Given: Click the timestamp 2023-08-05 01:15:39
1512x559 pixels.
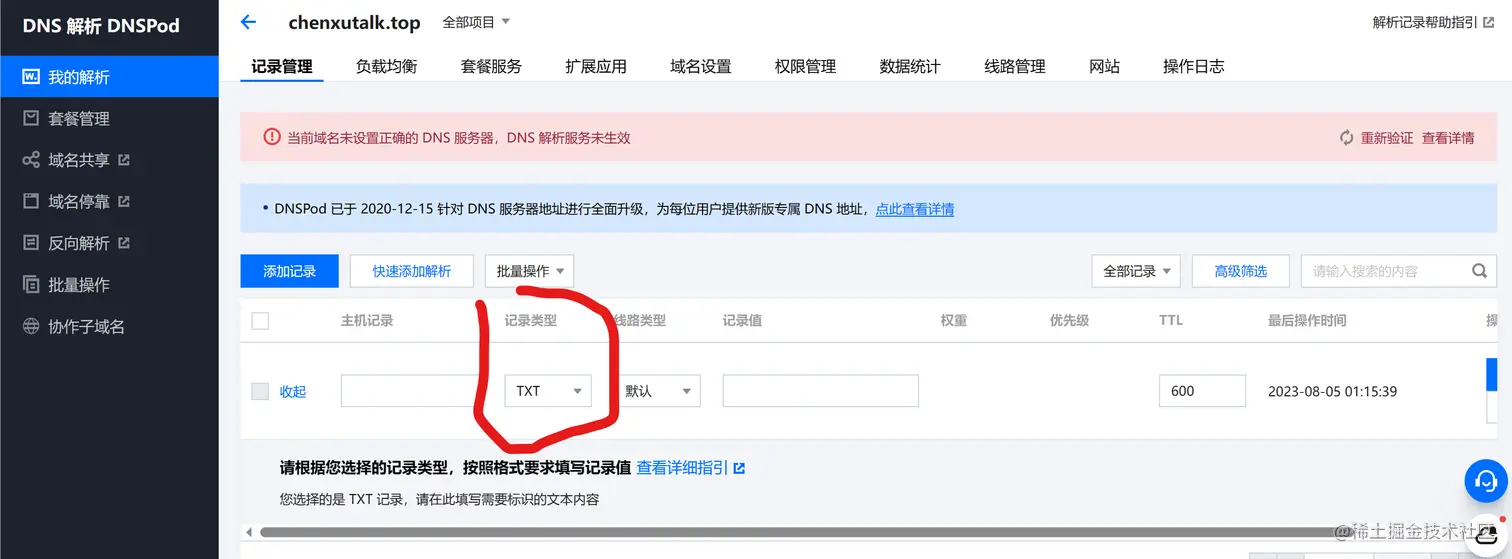Looking at the screenshot, I should pos(1333,391).
